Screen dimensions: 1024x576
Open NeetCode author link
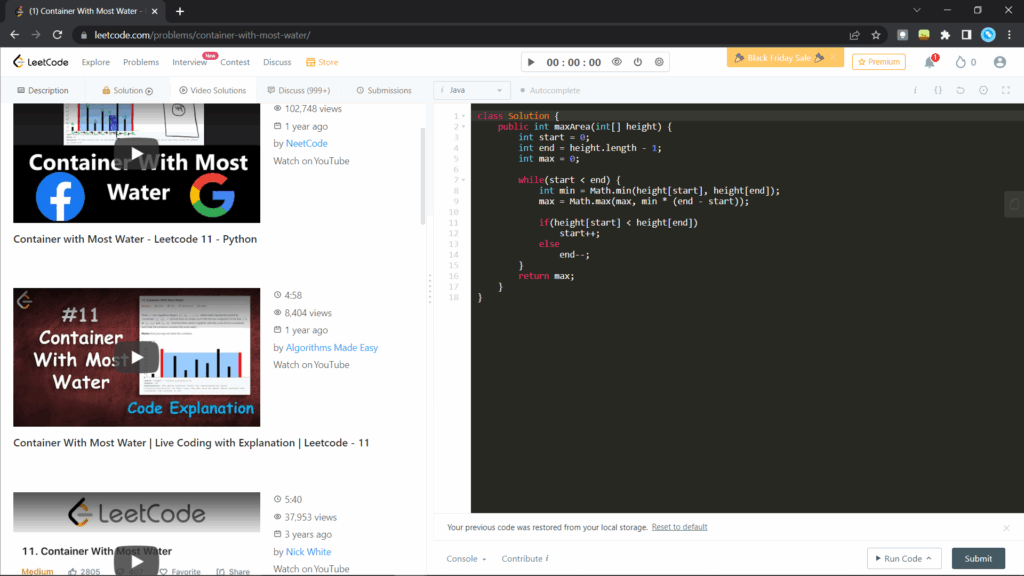tap(306, 143)
